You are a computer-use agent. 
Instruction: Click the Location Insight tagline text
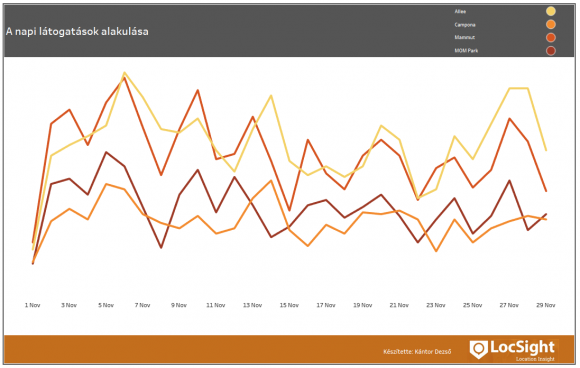535,359
